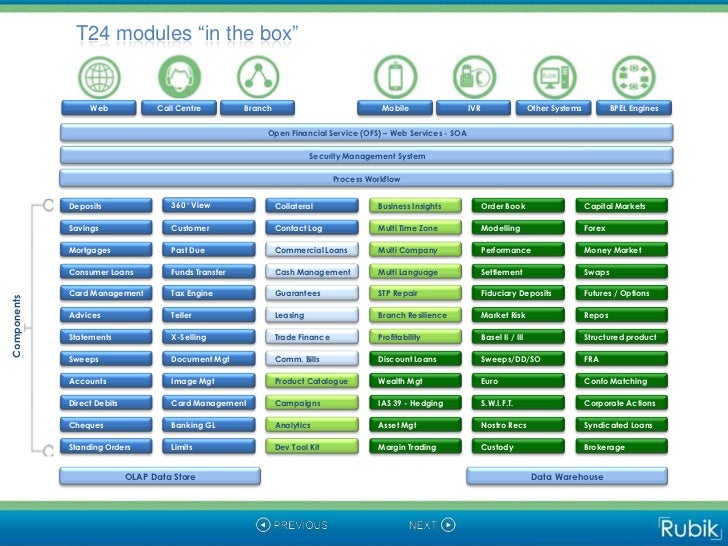This screenshot has width=728, height=546.
Task: Select the Web channel button
Action: pos(99,108)
